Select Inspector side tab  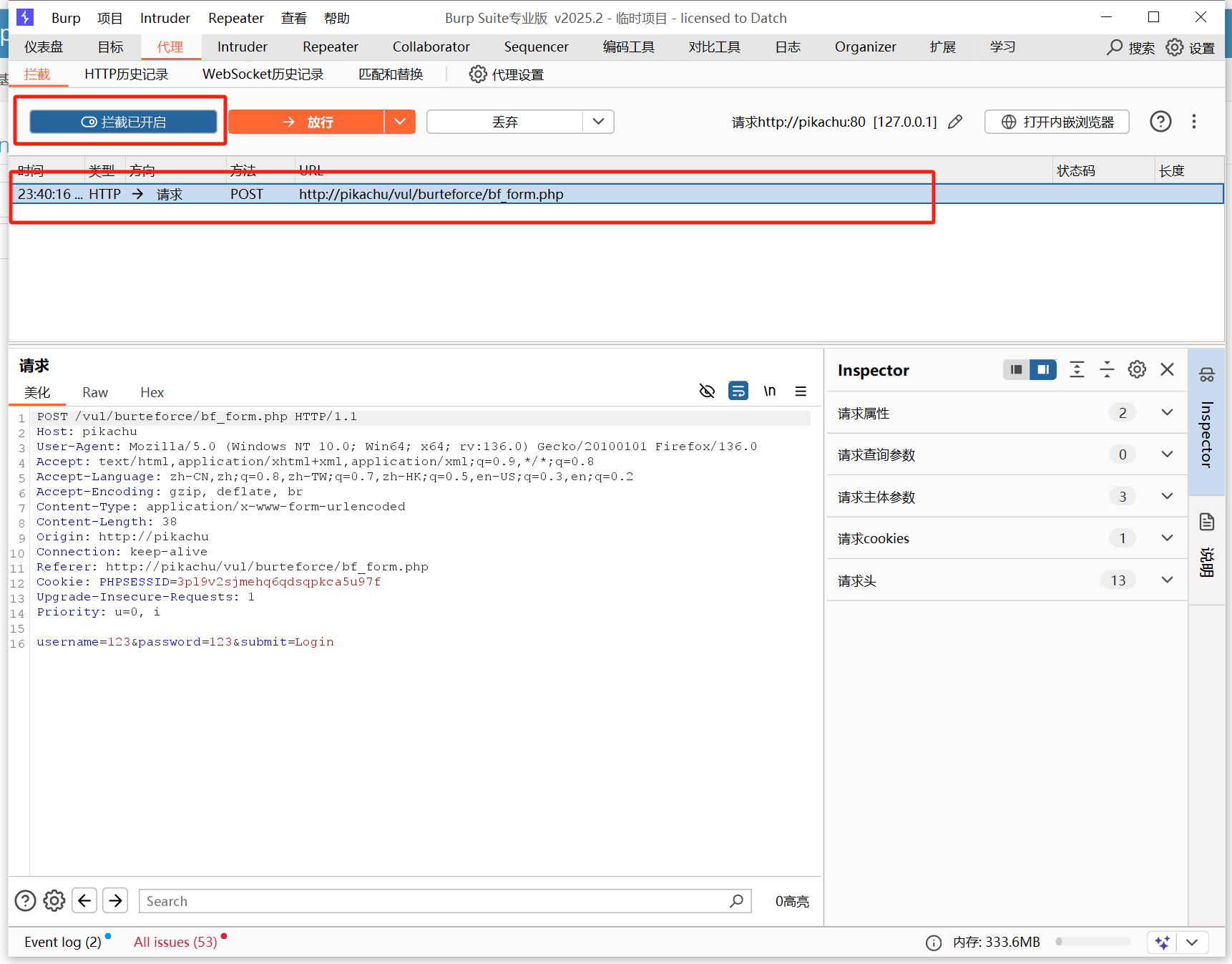tap(1206, 422)
